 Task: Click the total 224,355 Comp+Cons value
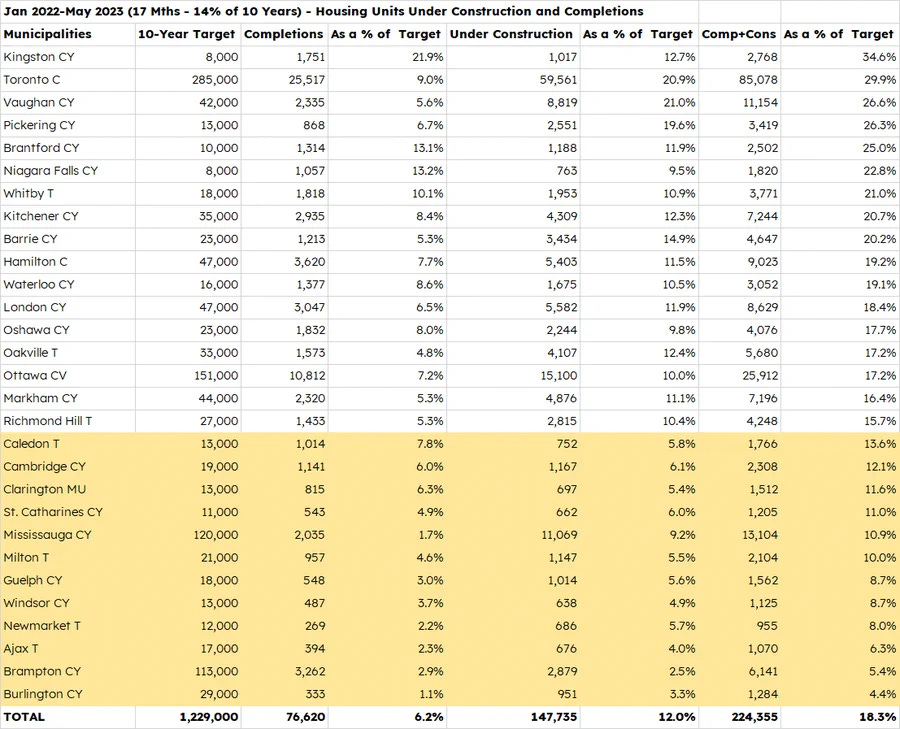pos(755,717)
